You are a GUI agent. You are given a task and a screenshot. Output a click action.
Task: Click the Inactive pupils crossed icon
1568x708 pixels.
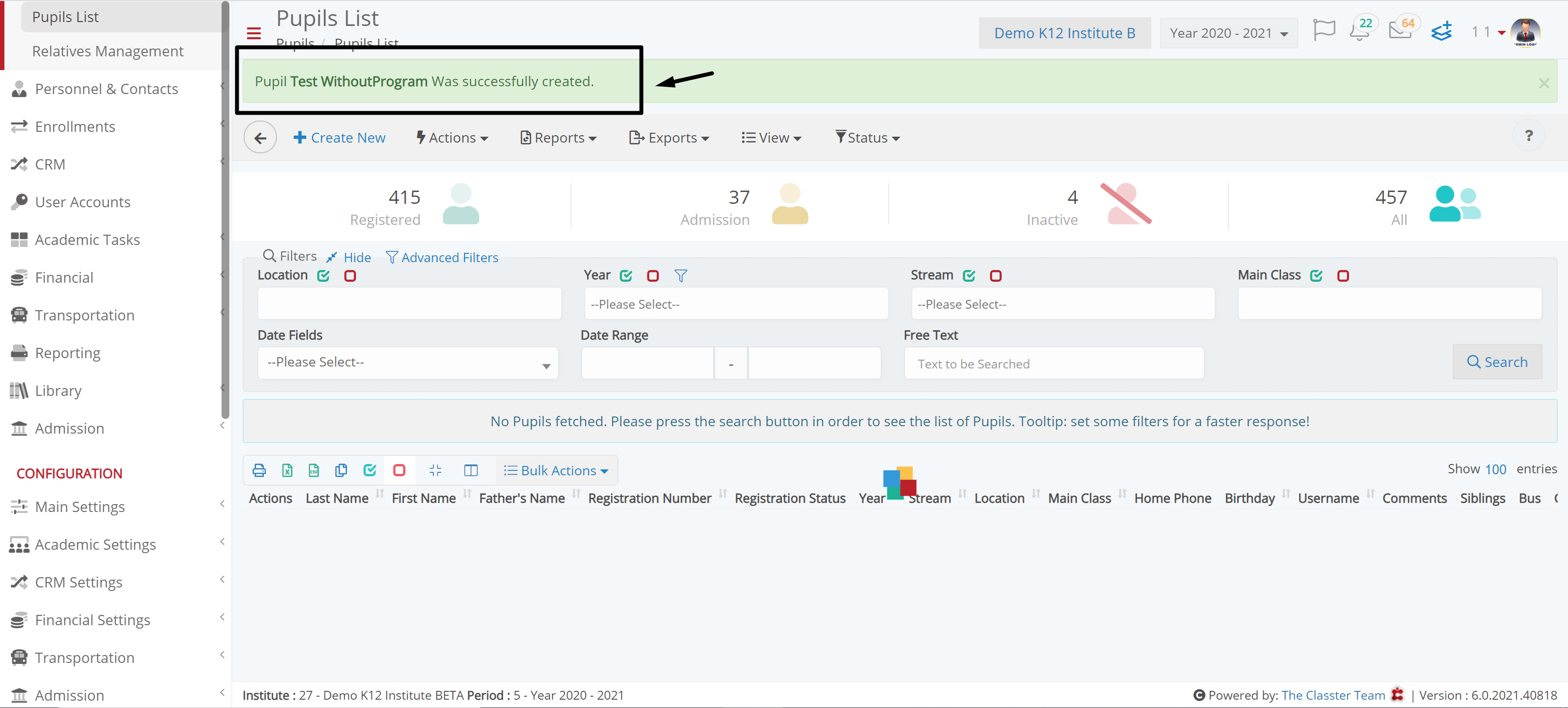point(1126,204)
